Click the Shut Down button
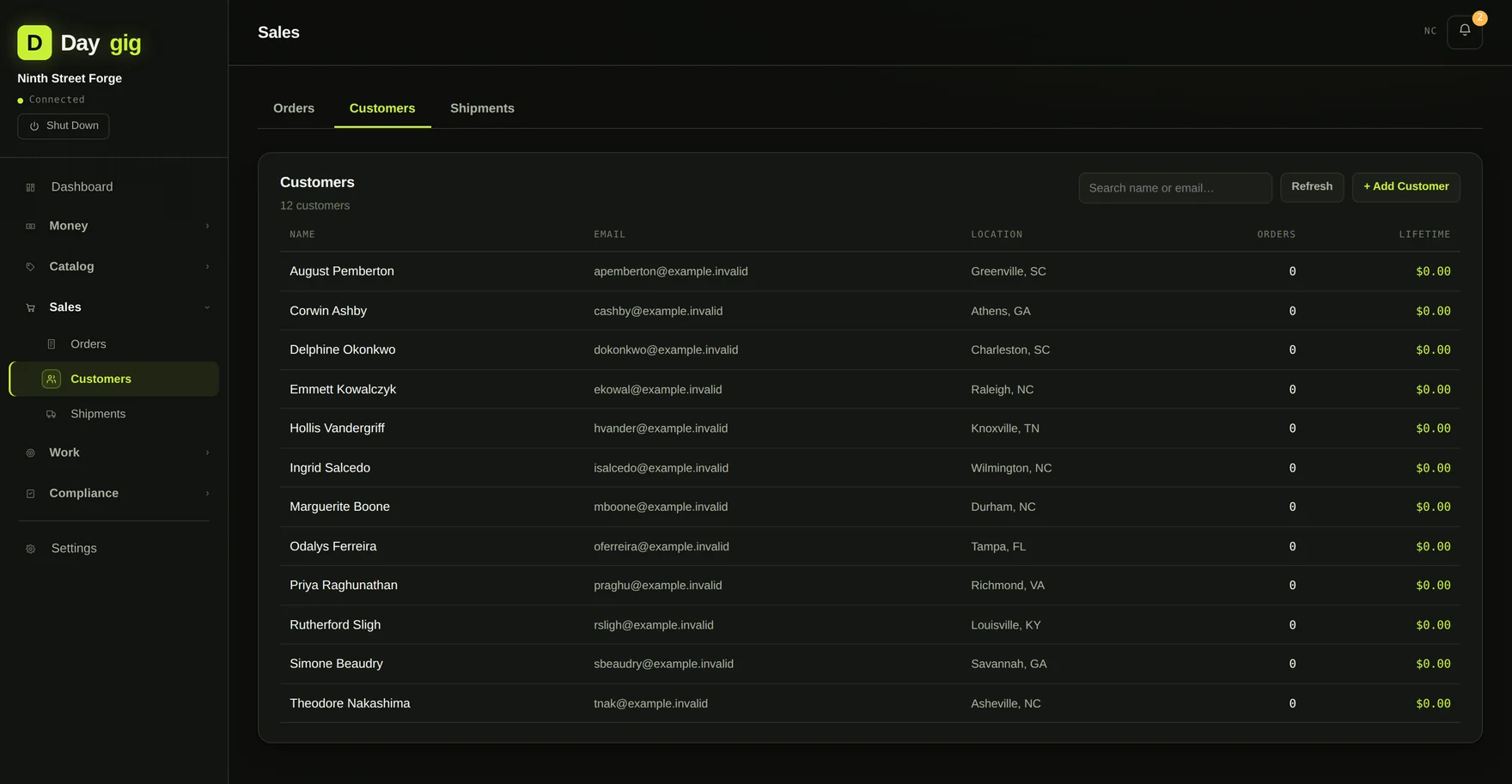The width and height of the screenshot is (1512, 784). click(x=64, y=126)
